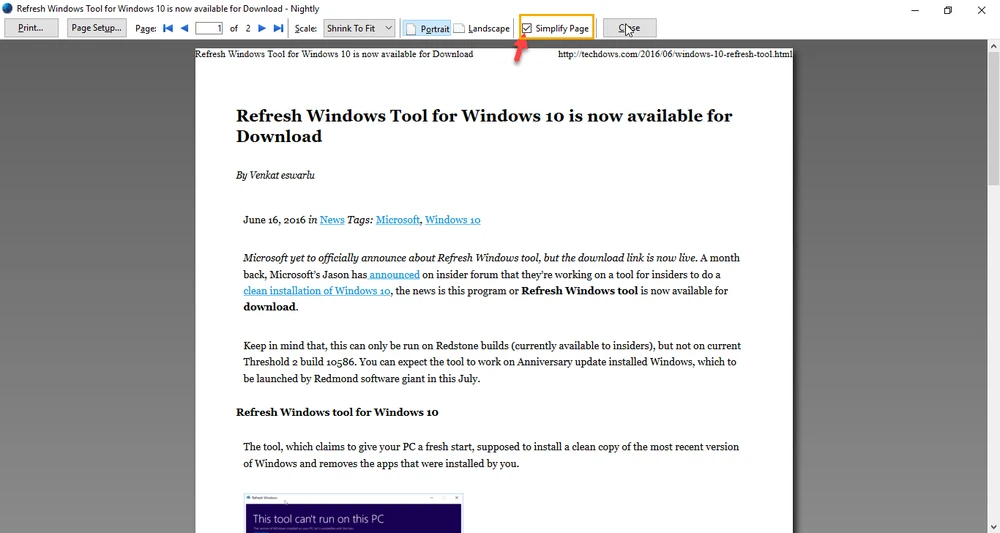1000x533 pixels.
Task: Click the 'June 16, 2016' date text
Action: point(274,219)
